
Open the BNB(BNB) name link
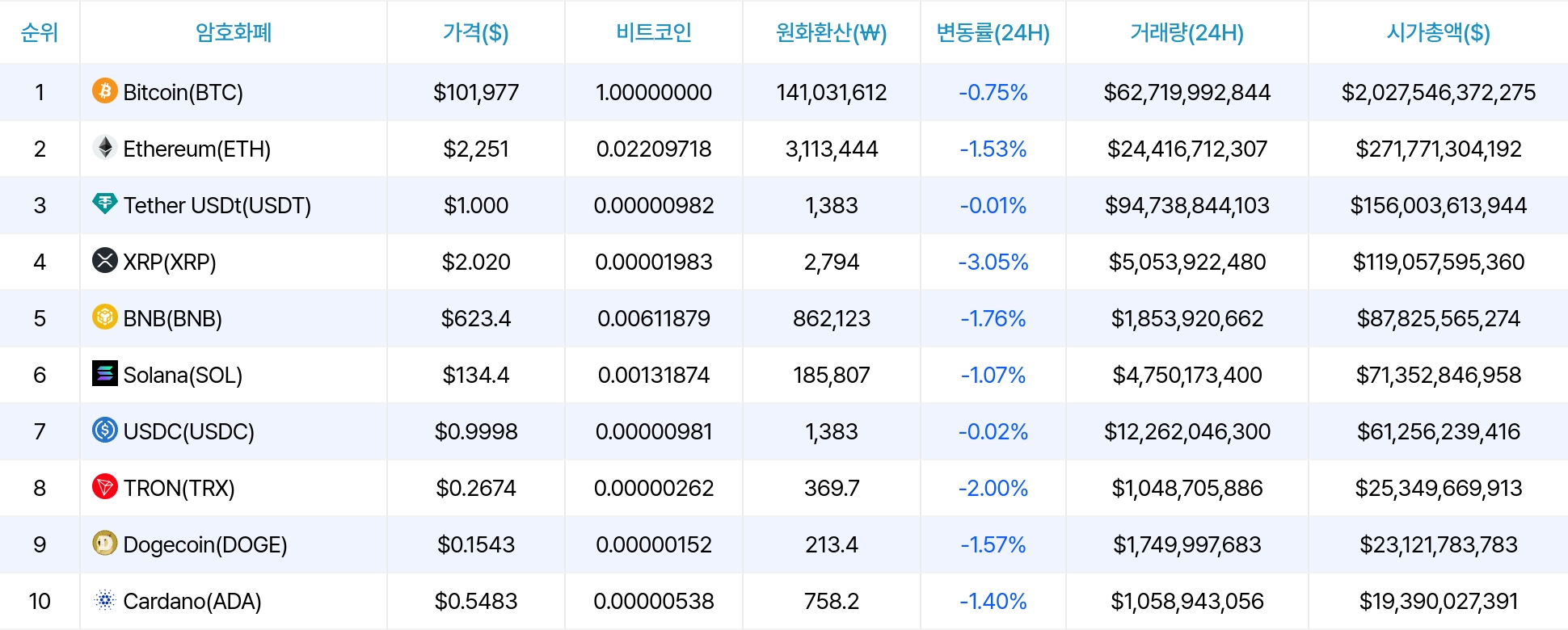click(173, 318)
